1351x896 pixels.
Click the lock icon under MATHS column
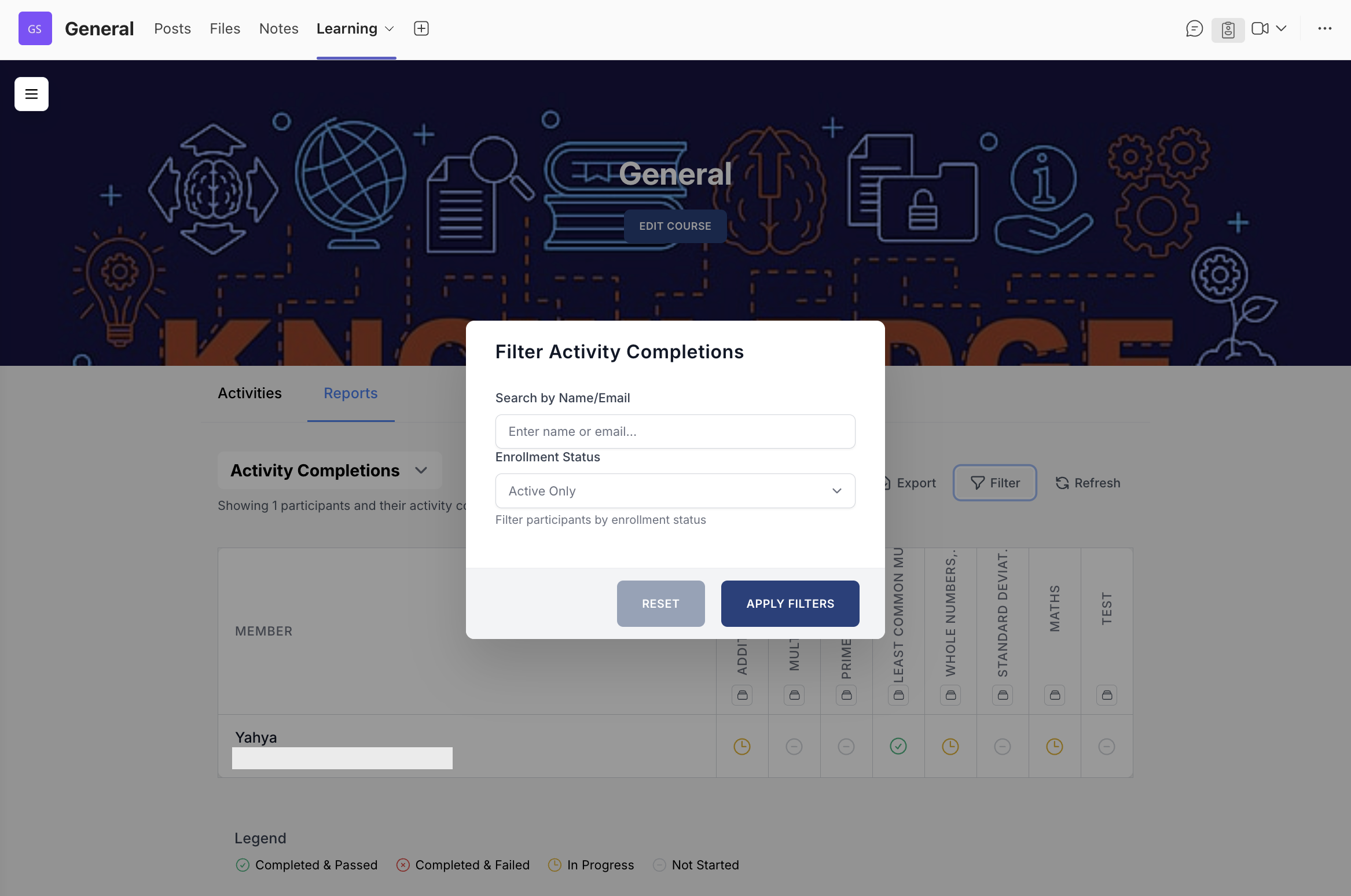[1055, 695]
